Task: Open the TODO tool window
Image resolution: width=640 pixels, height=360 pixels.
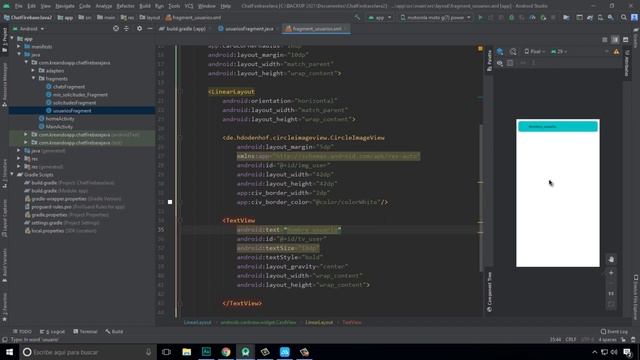Action: [22, 331]
